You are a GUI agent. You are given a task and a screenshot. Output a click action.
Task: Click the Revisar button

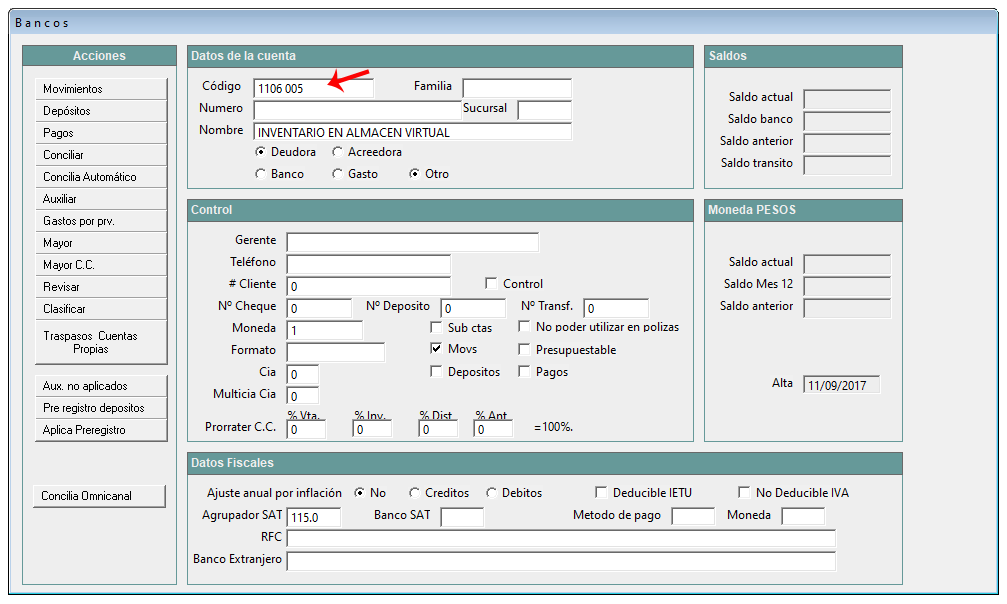[101, 287]
